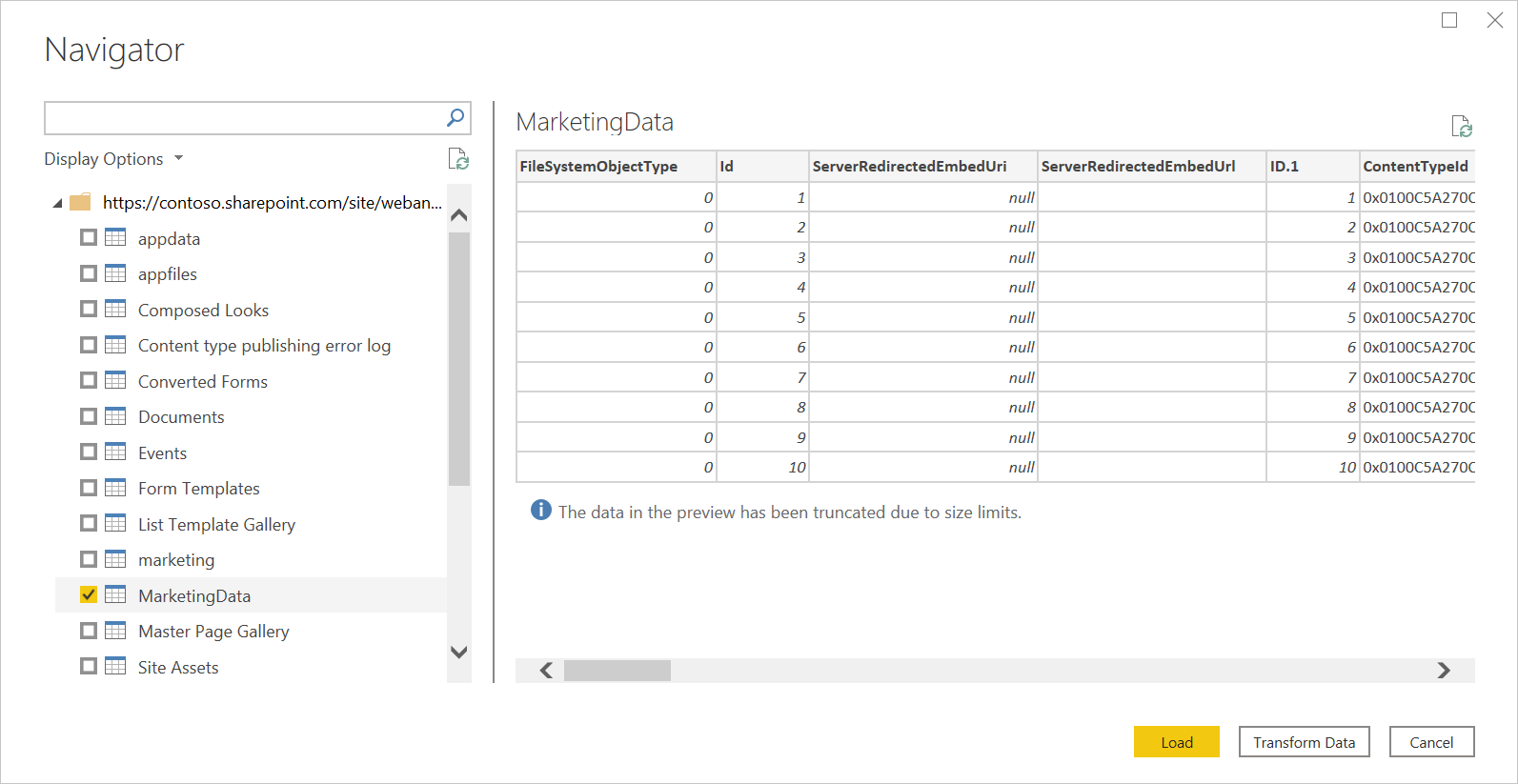Viewport: 1518px width, 784px height.
Task: Click table icon next to Documents
Action: (115, 416)
